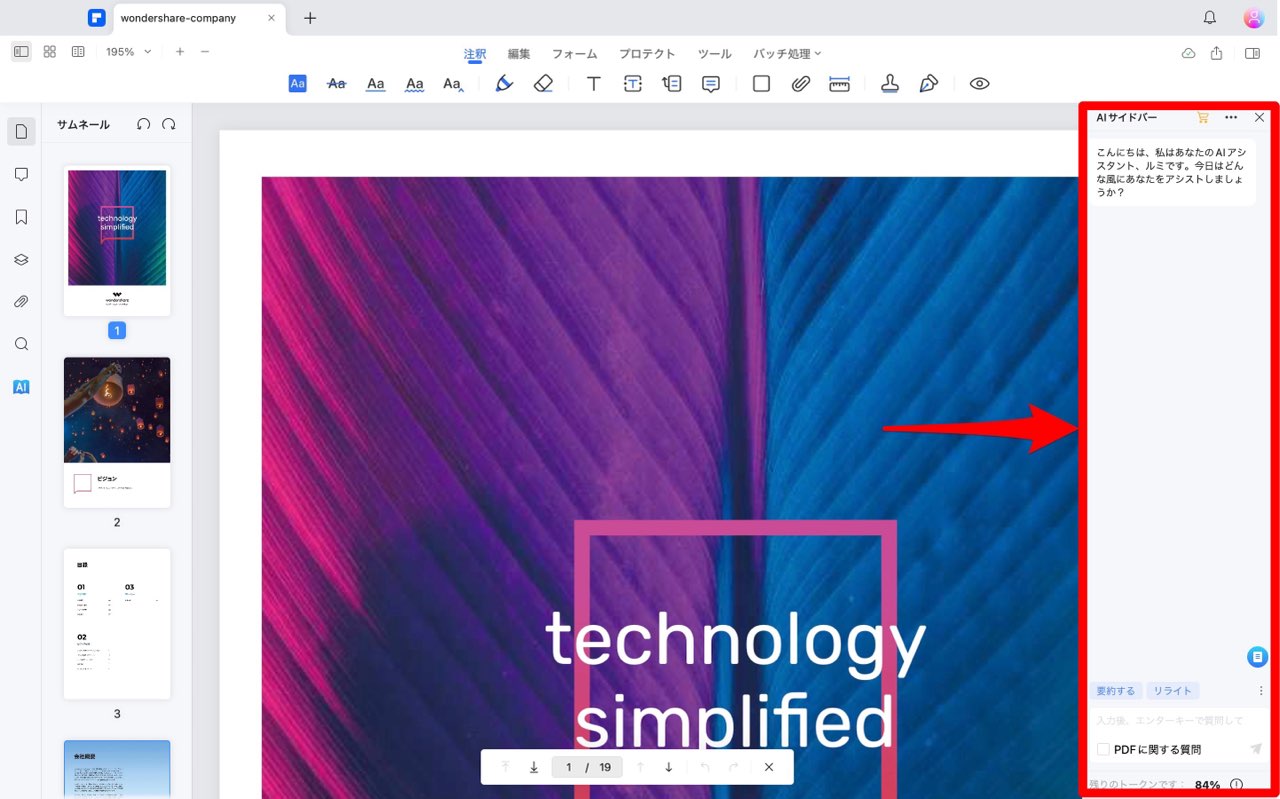Select the strikethrough text tool
The image size is (1280, 799).
coord(337,84)
